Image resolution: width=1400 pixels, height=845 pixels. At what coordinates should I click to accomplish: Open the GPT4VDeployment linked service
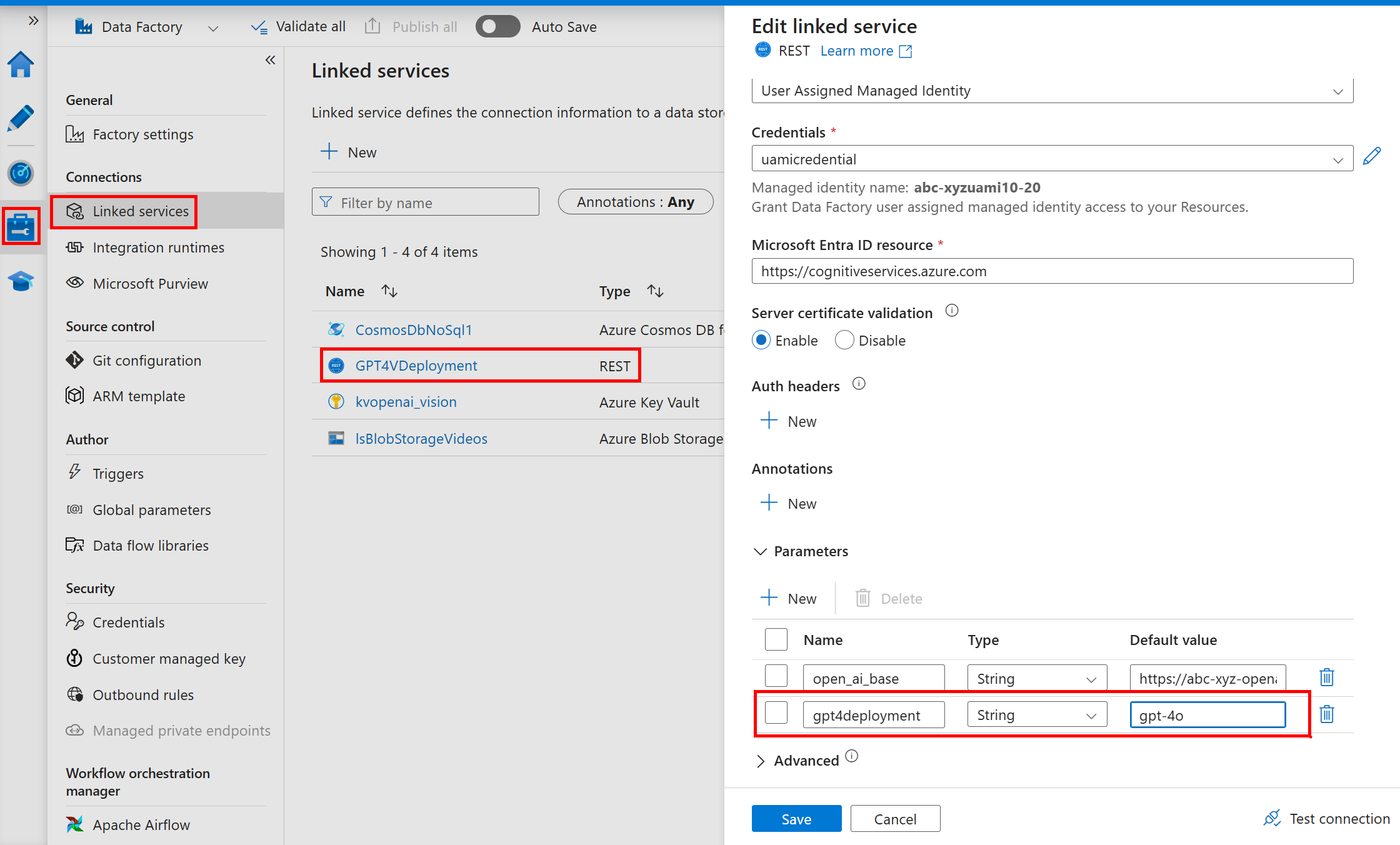point(416,366)
